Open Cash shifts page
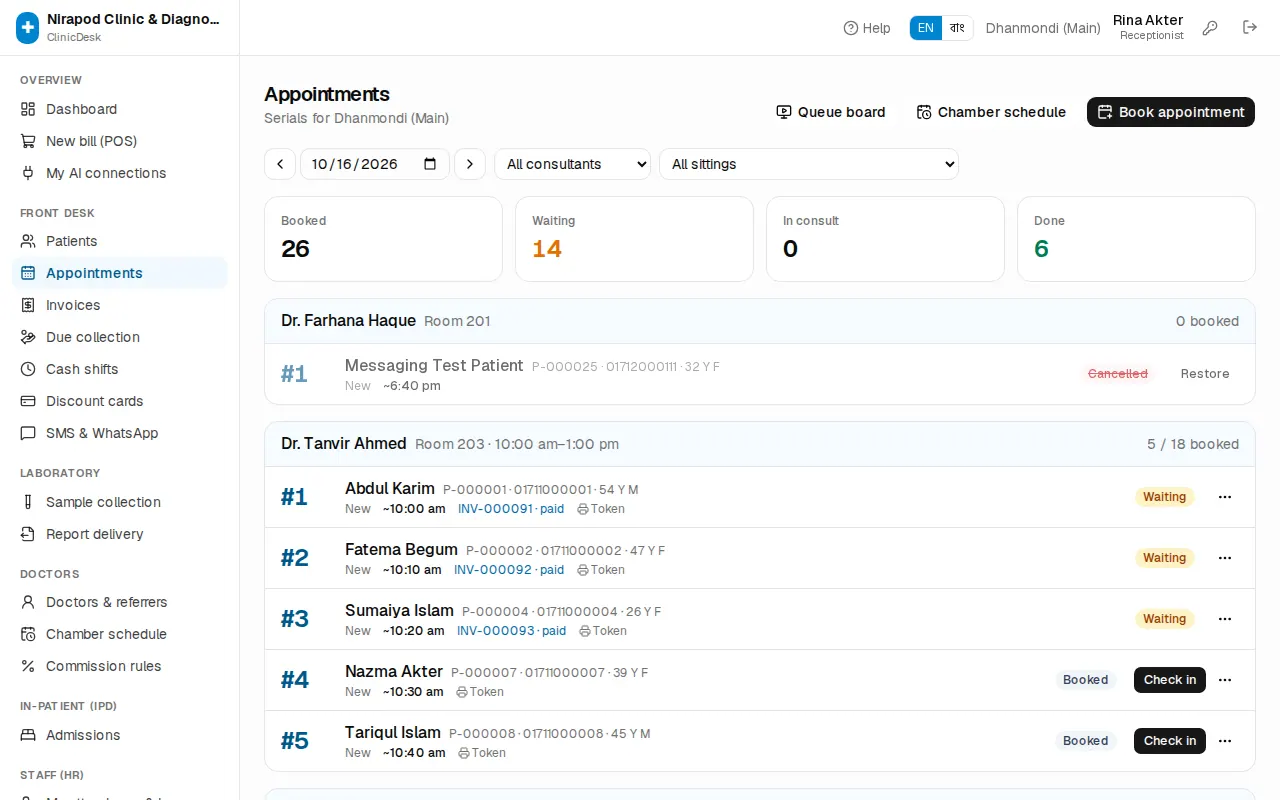This screenshot has height=800, width=1280. tap(120, 369)
